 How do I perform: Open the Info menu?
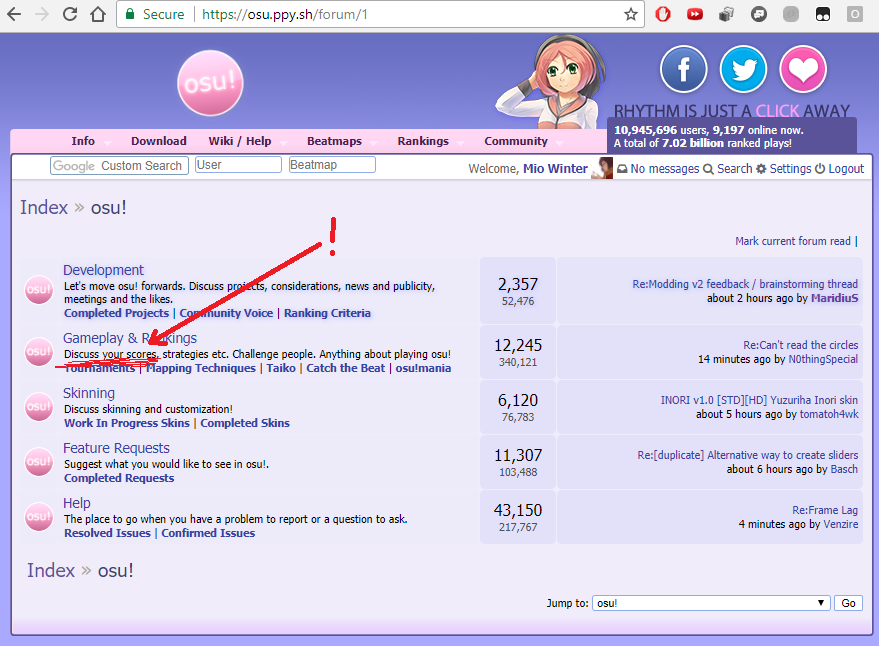click(x=83, y=141)
